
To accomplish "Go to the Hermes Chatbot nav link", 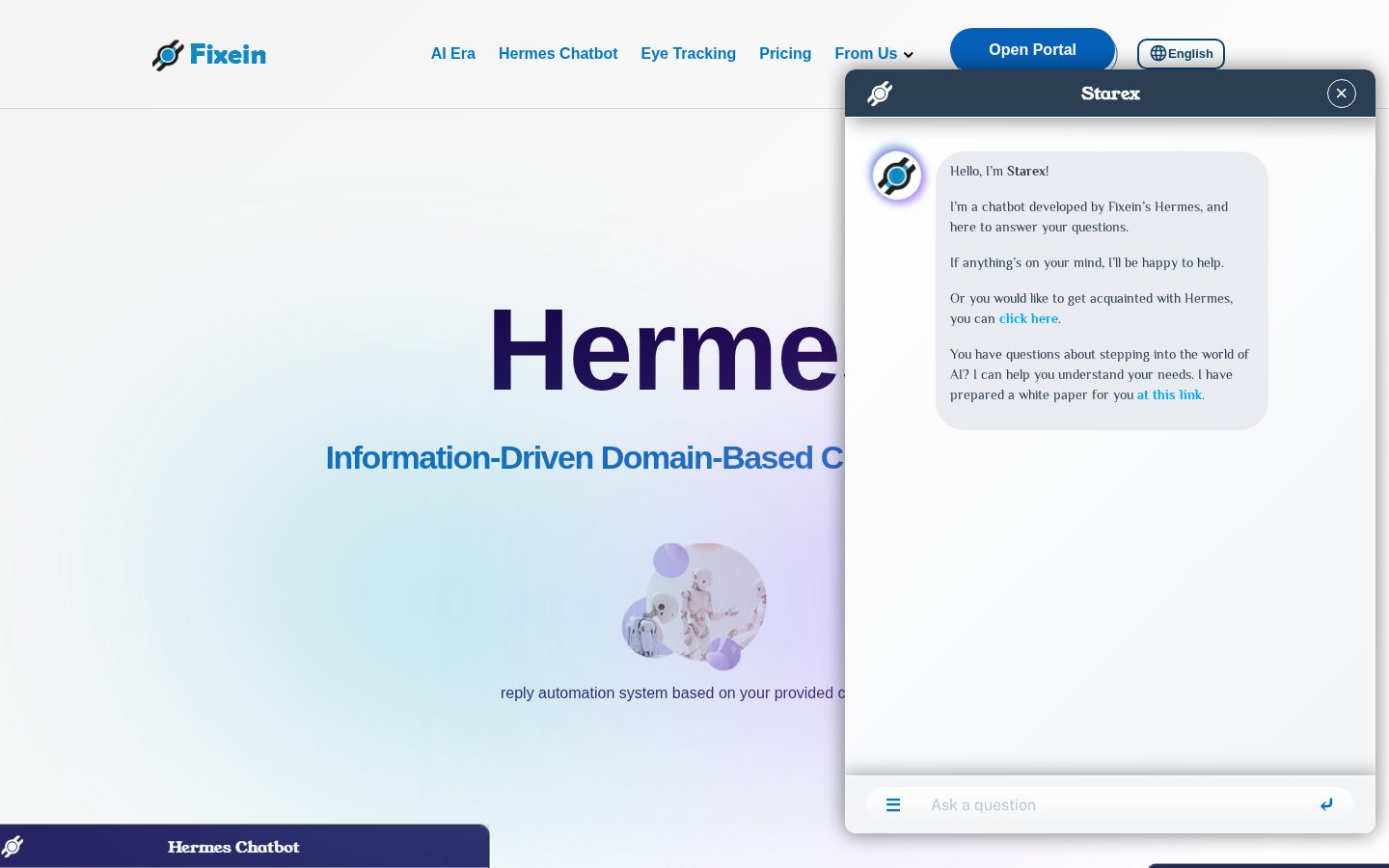I will point(558,54).
